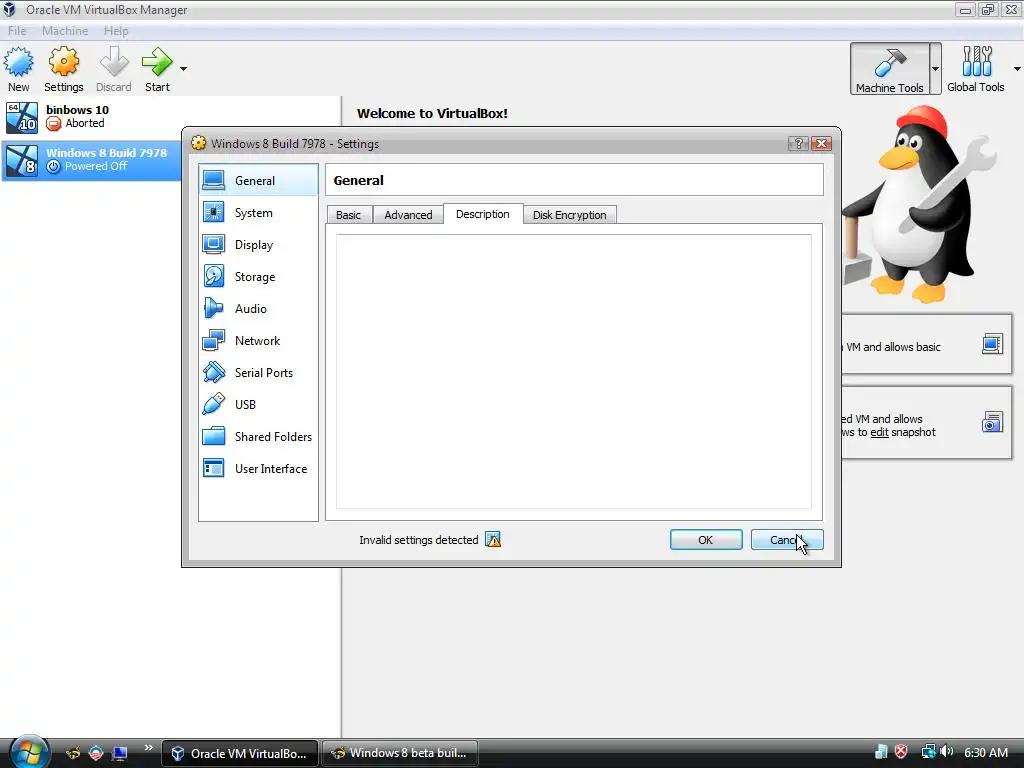
Task: Open the Audio settings category
Action: tap(258, 308)
